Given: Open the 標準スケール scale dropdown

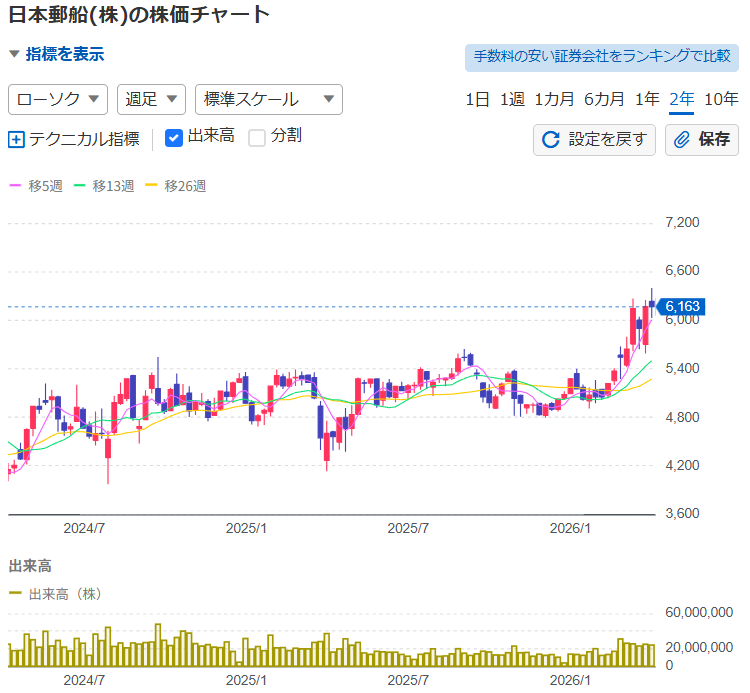Looking at the screenshot, I should point(268,99).
